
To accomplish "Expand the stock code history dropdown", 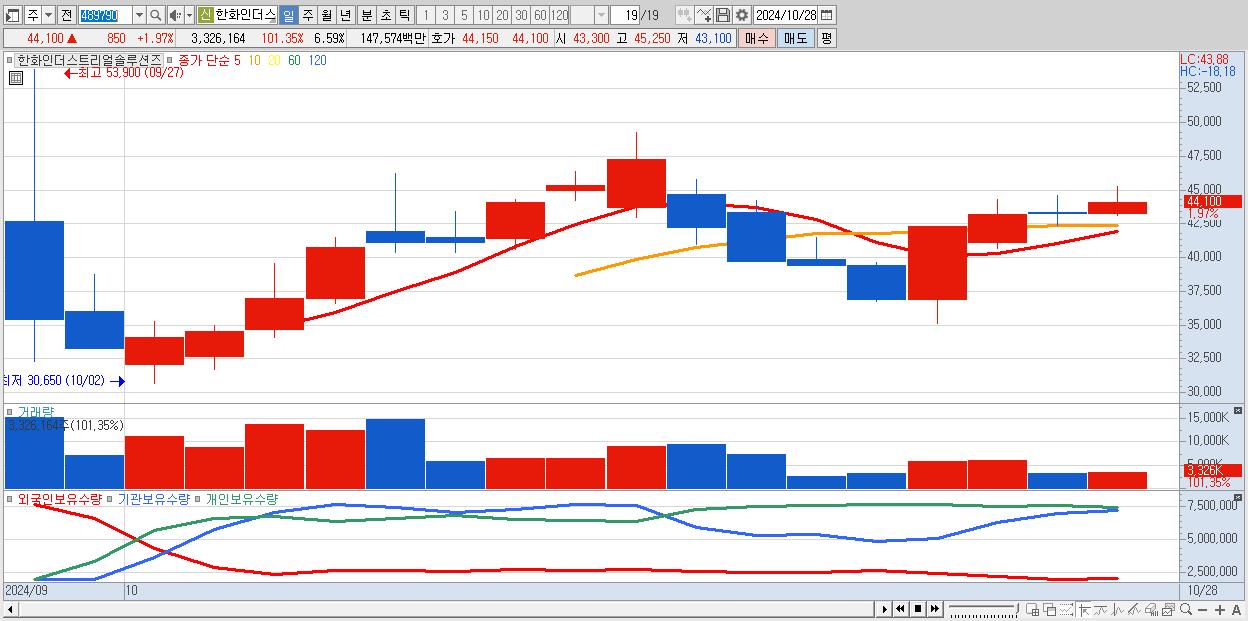I will tap(139, 15).
